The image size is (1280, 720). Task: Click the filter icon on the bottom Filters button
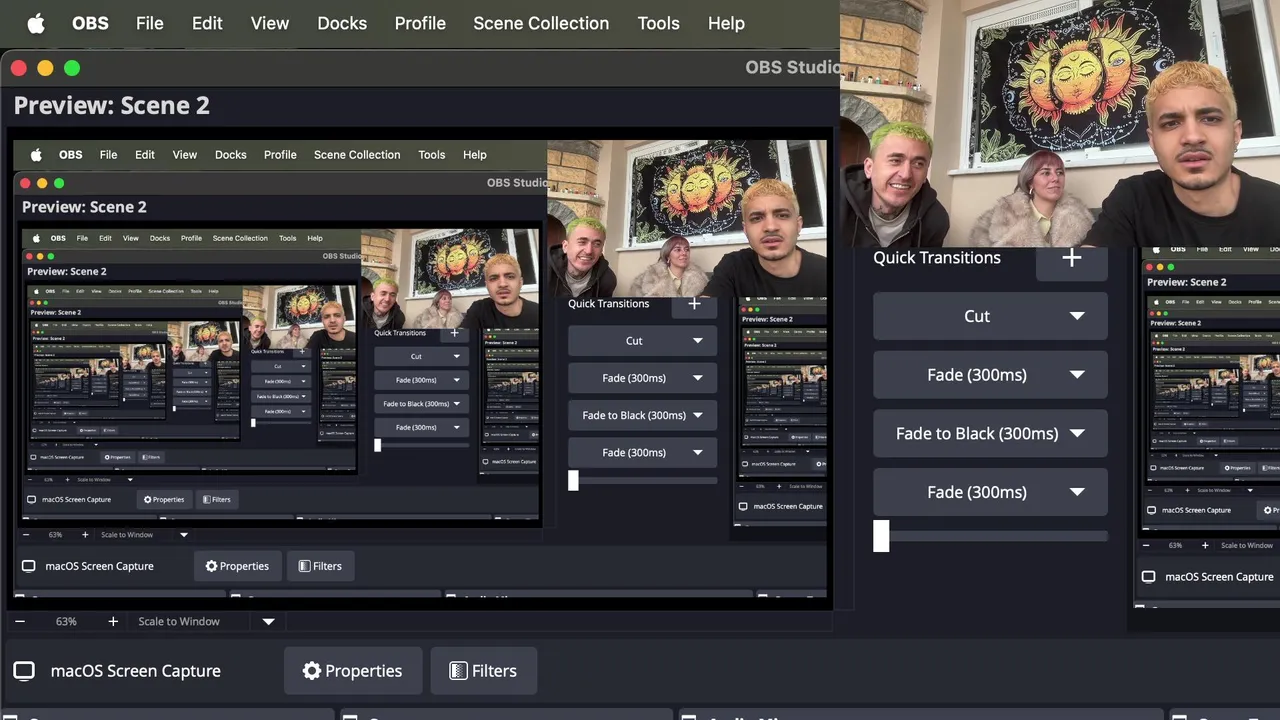[x=458, y=671]
